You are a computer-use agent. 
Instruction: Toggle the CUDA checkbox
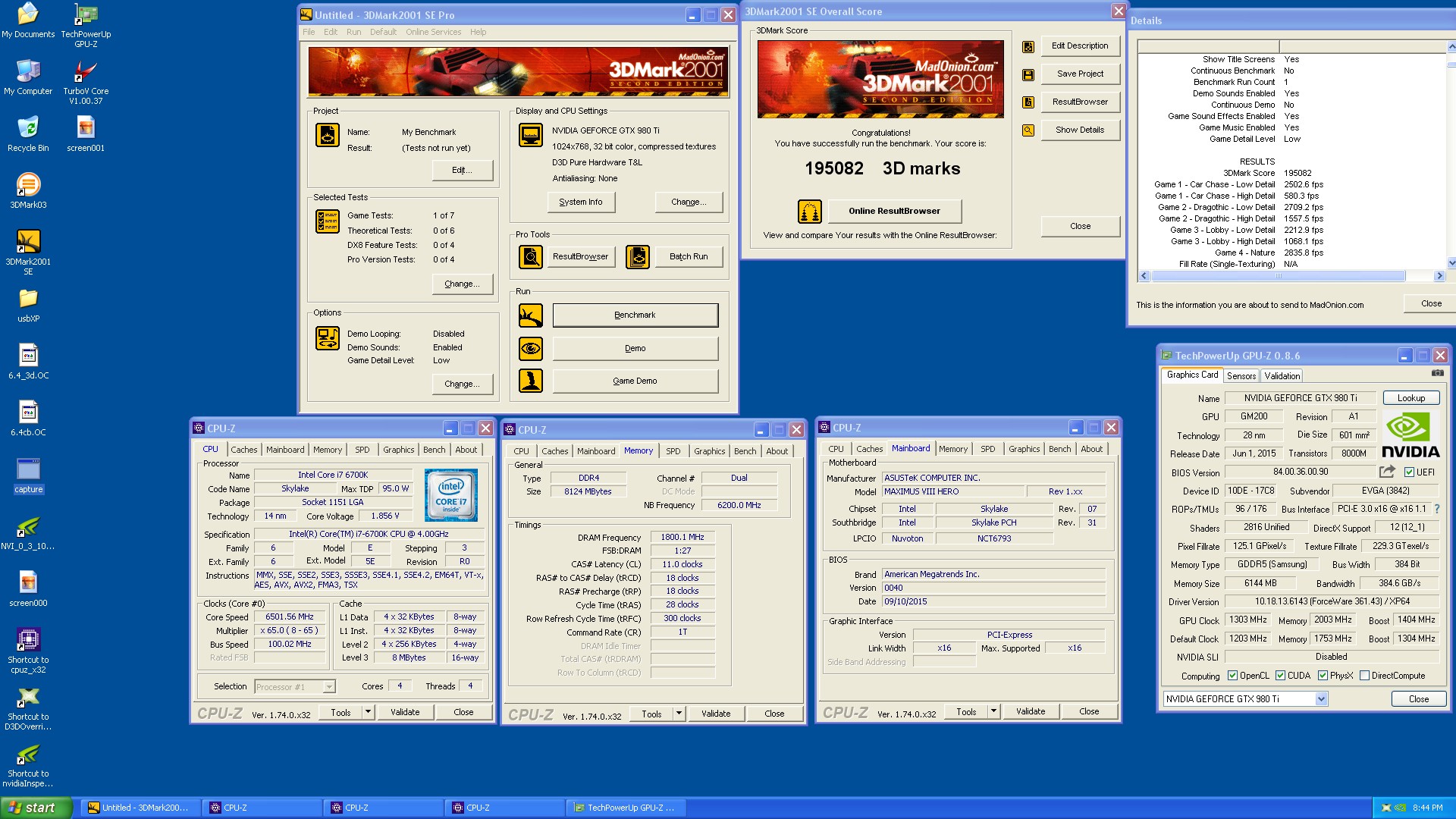pyautogui.click(x=1280, y=675)
